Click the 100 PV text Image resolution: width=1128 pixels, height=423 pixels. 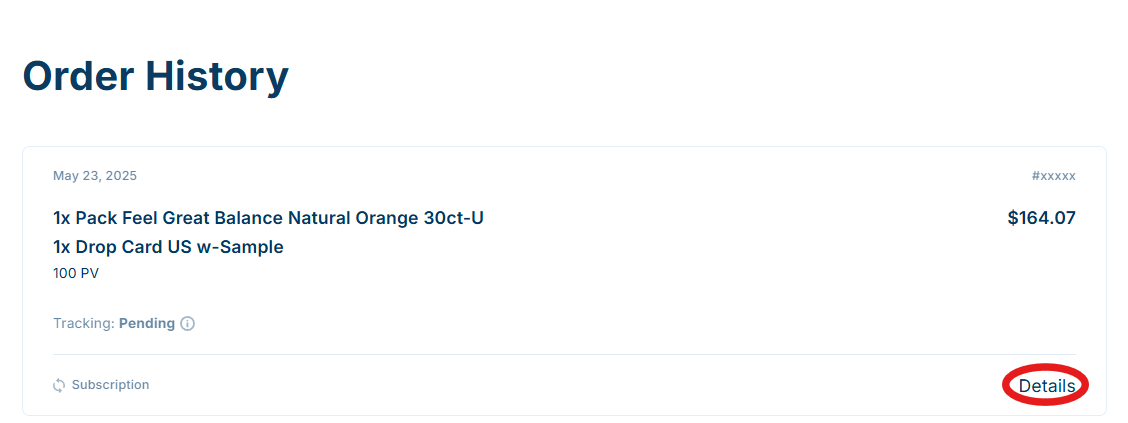(76, 273)
